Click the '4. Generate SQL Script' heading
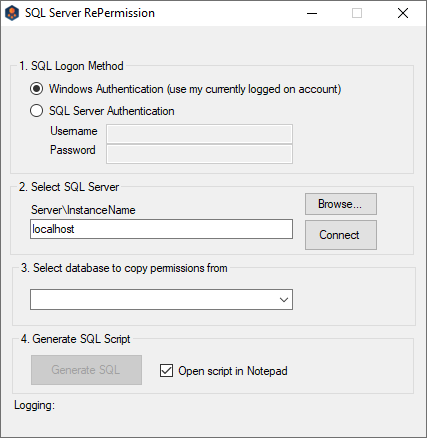The image size is (427, 438). pos(75,339)
